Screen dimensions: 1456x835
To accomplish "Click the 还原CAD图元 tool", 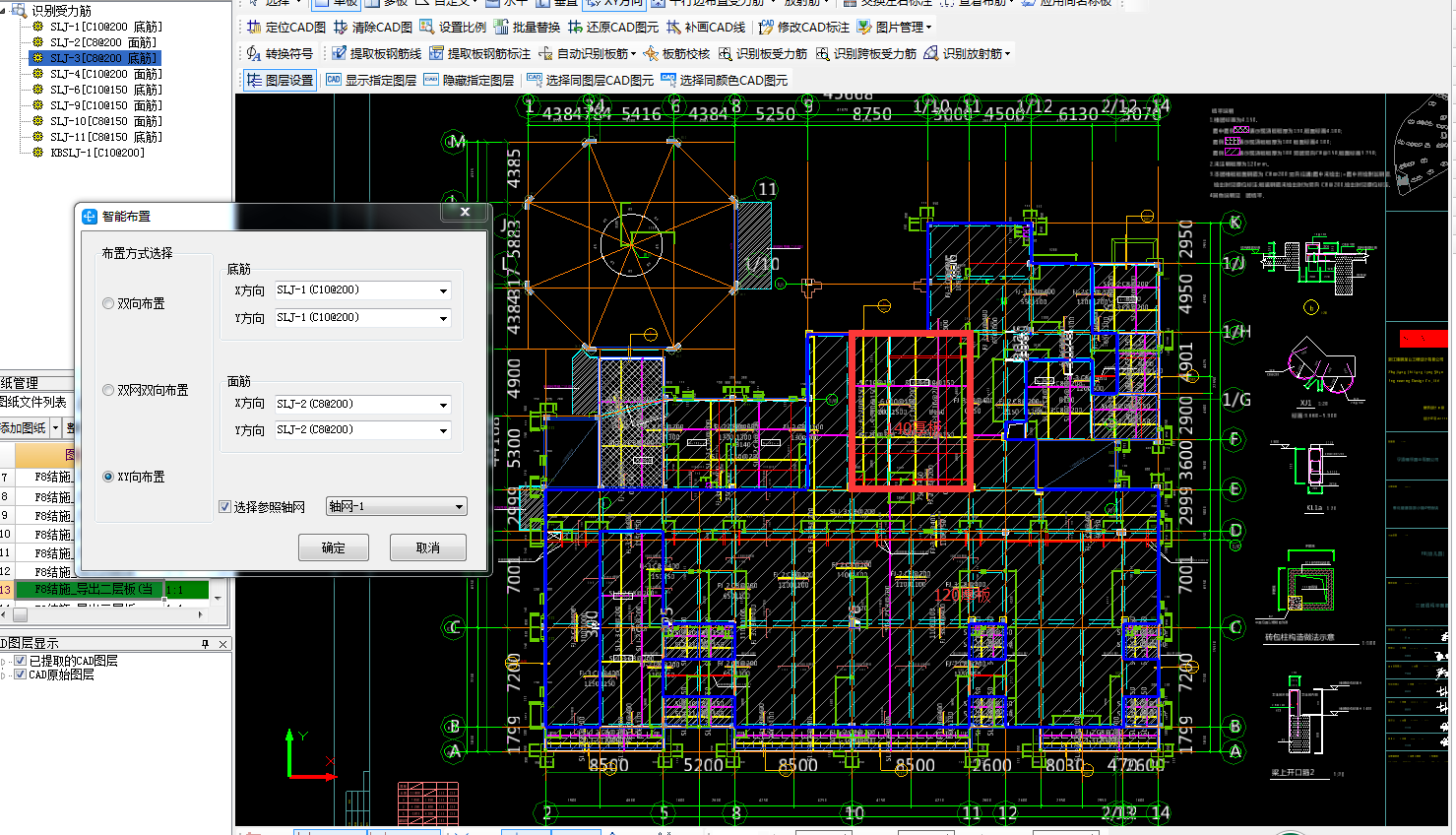I will pos(612,27).
